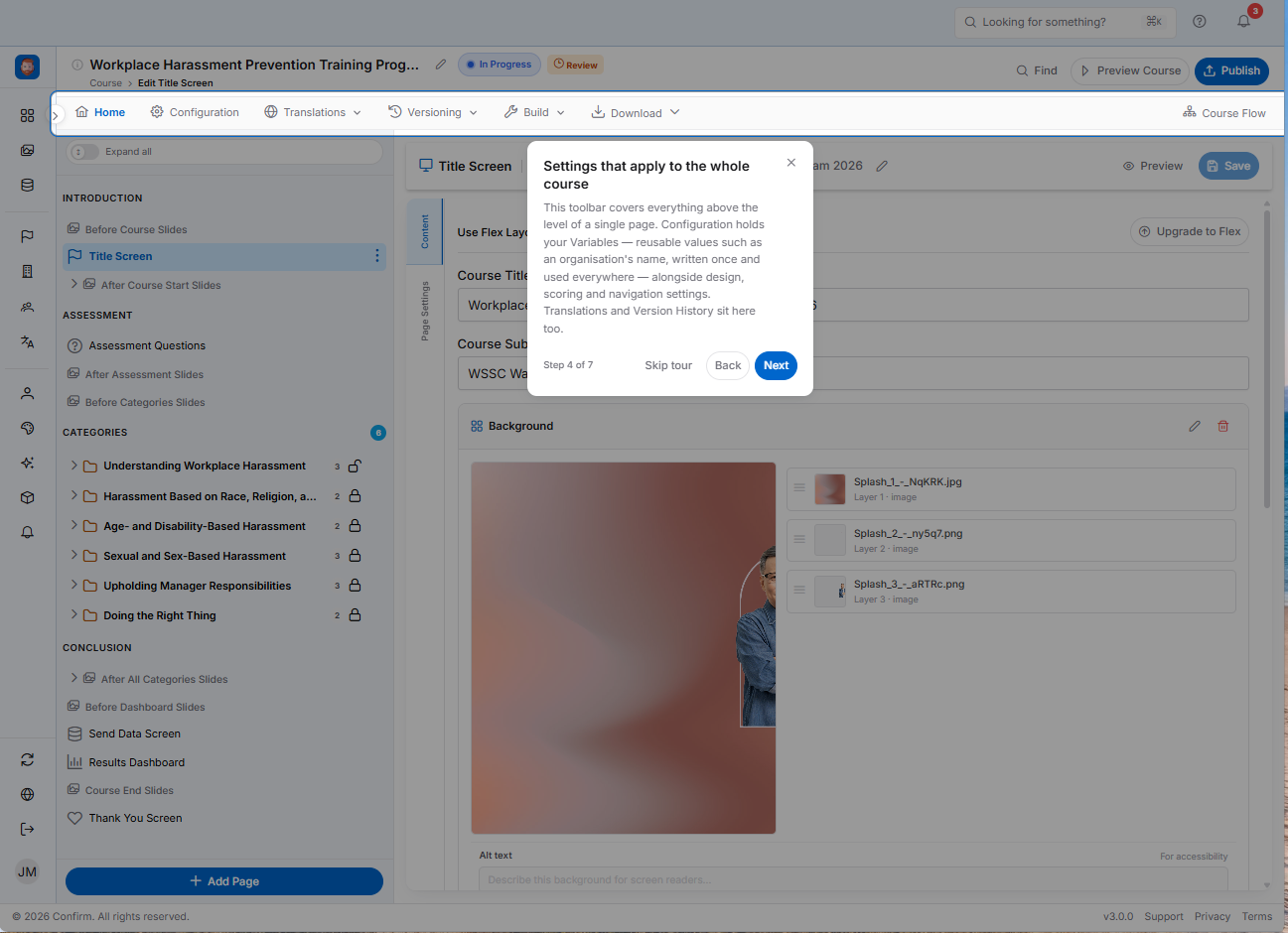Image resolution: width=1288 pixels, height=933 pixels.
Task: Delete the Background with the trash icon
Action: (1223, 426)
